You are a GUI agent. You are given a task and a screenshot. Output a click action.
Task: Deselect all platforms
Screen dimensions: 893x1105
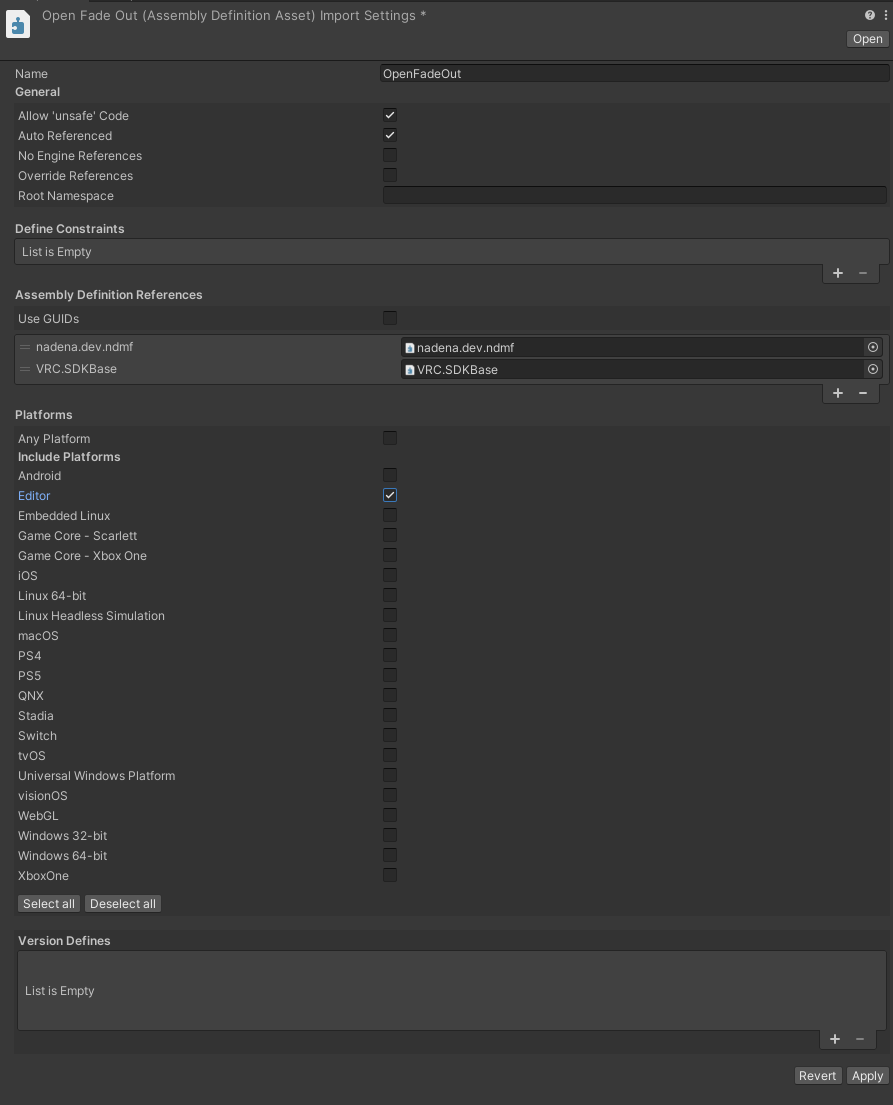tap(123, 903)
